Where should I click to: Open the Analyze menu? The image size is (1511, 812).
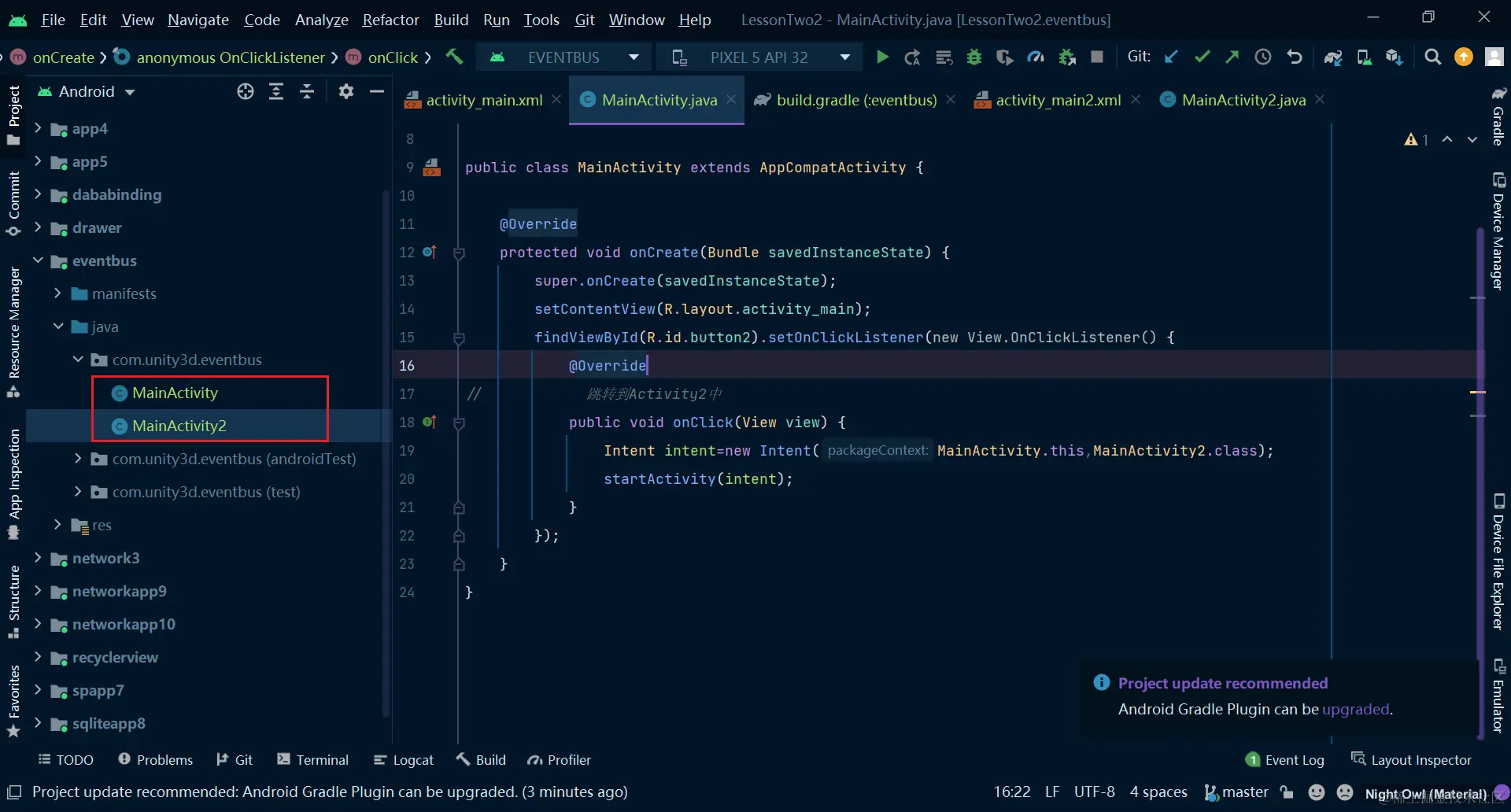click(x=321, y=20)
